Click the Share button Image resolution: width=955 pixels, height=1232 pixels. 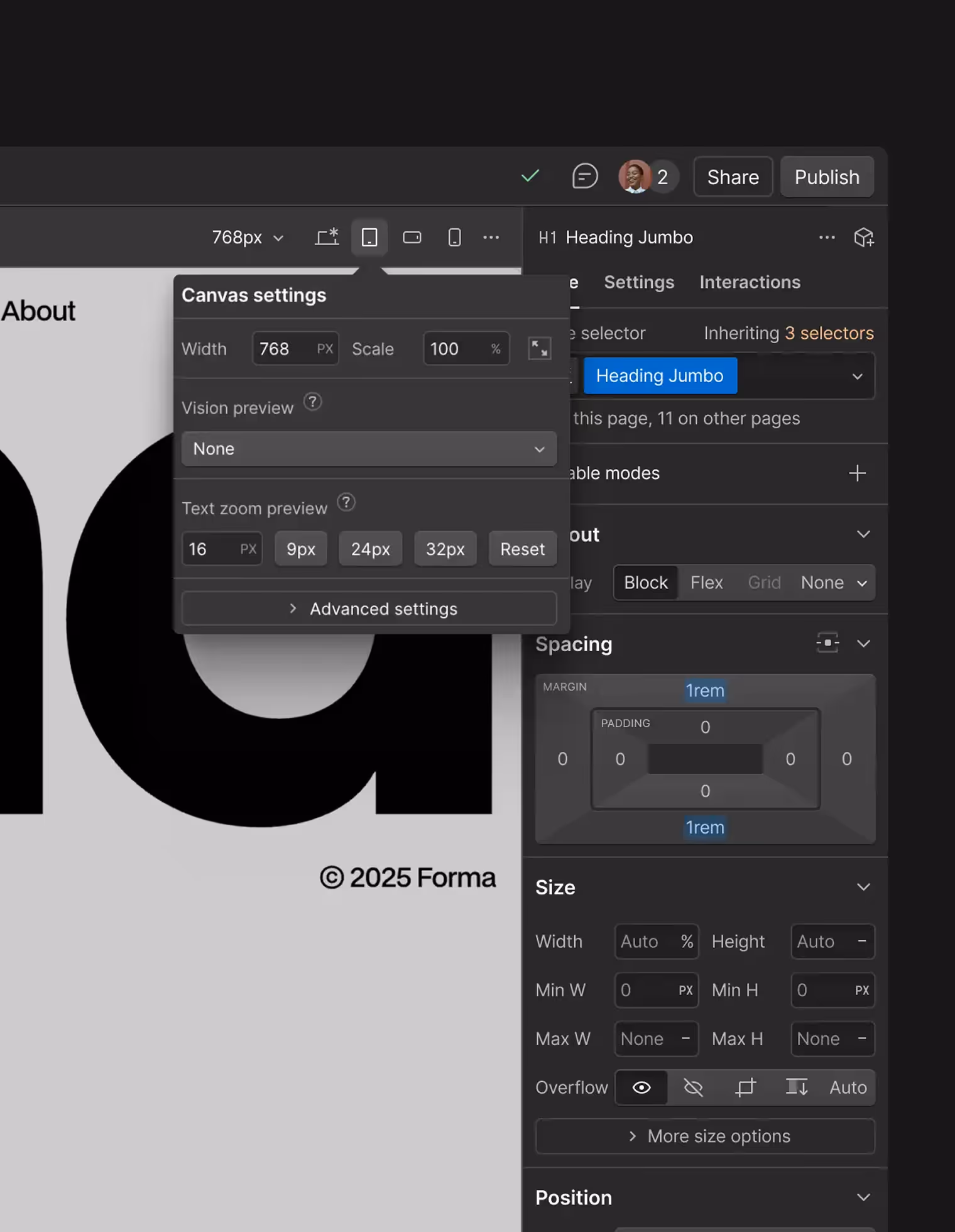coord(733,177)
